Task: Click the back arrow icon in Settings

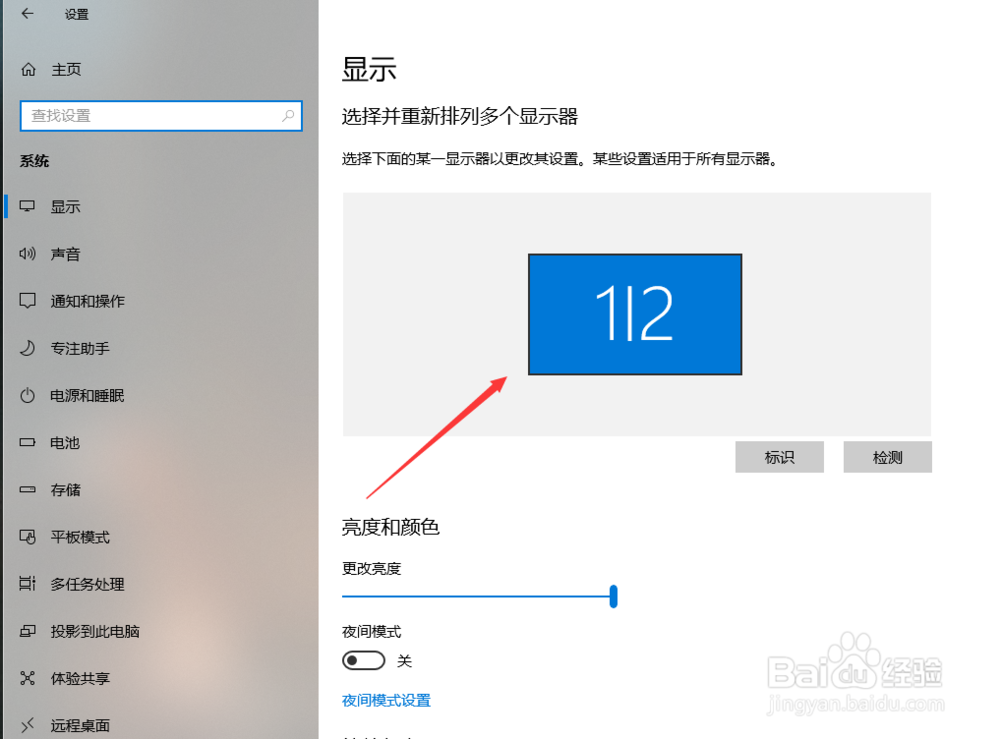Action: 27,13
